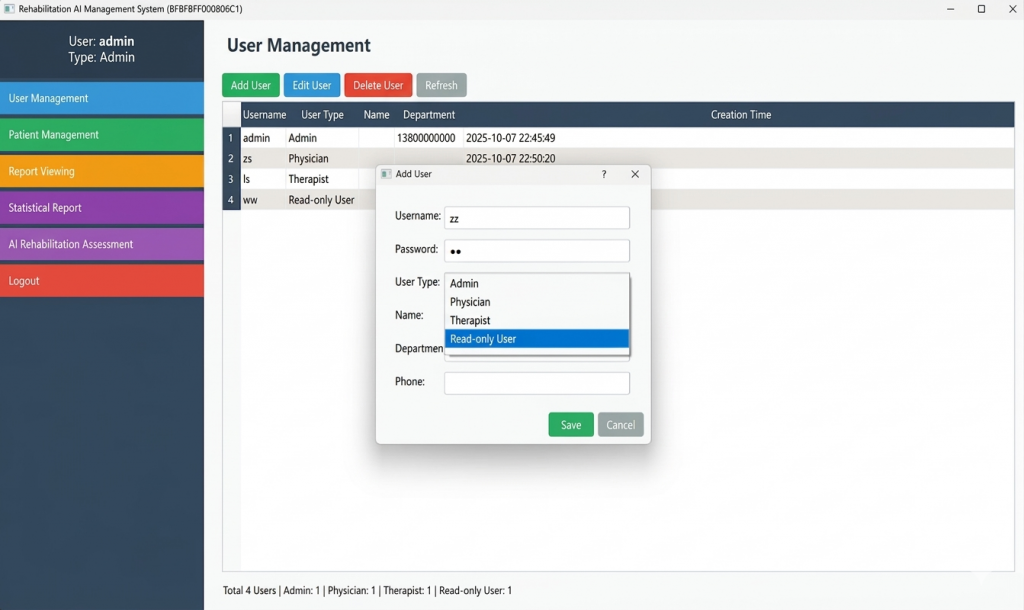The image size is (1024, 610).
Task: Click Logout in the sidebar
Action: point(102,281)
